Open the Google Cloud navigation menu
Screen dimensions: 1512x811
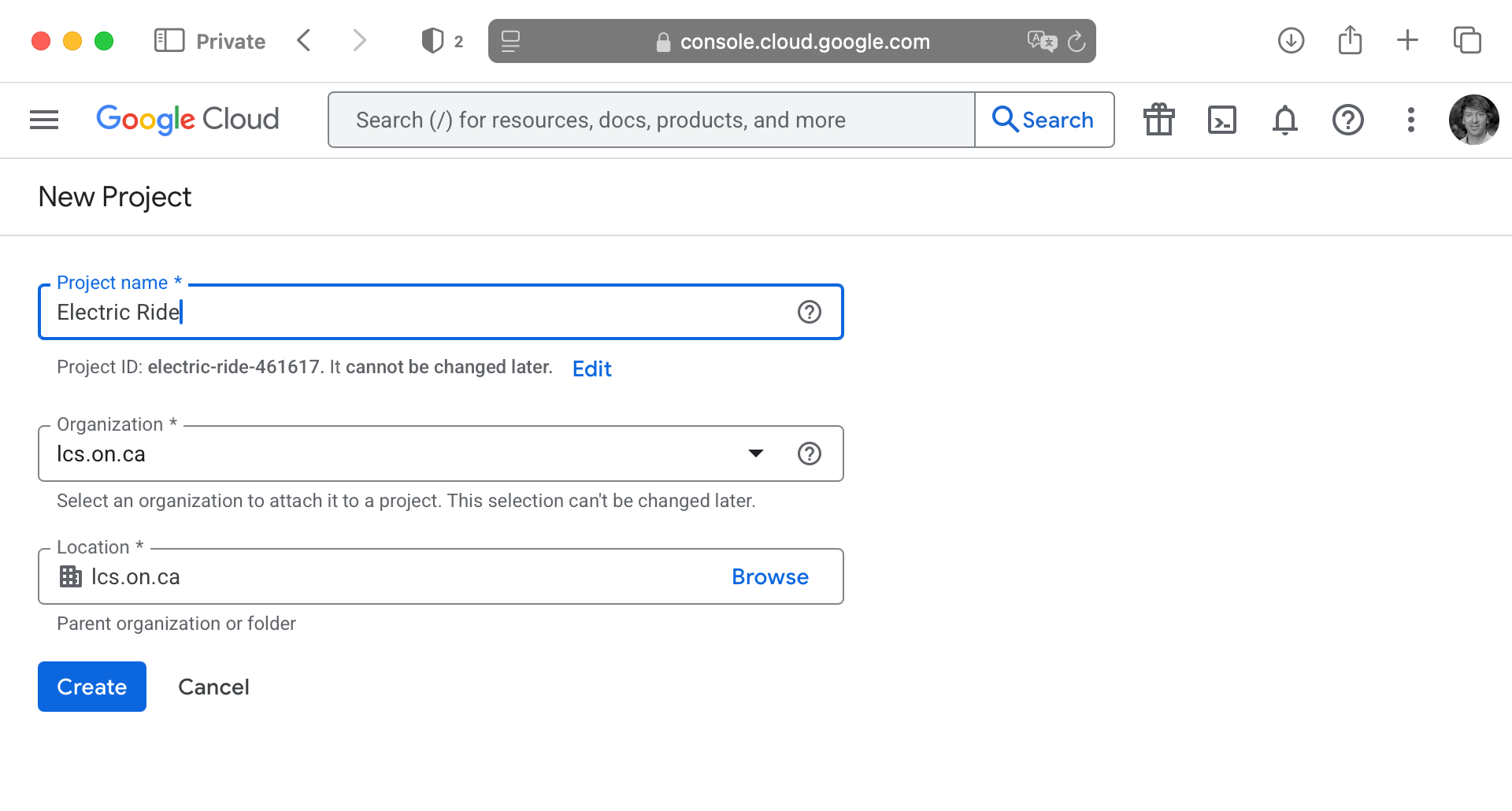tap(44, 120)
